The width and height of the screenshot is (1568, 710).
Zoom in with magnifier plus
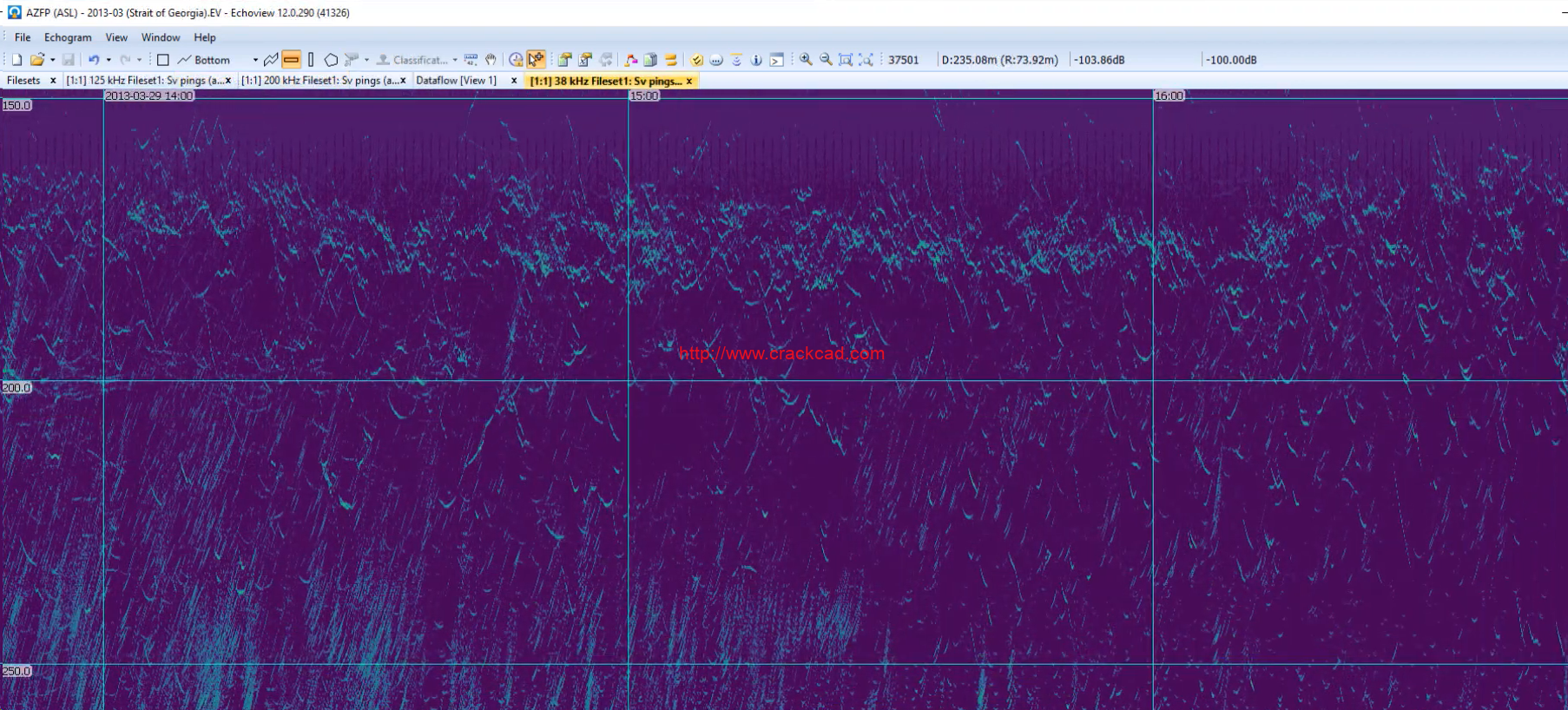pos(806,60)
